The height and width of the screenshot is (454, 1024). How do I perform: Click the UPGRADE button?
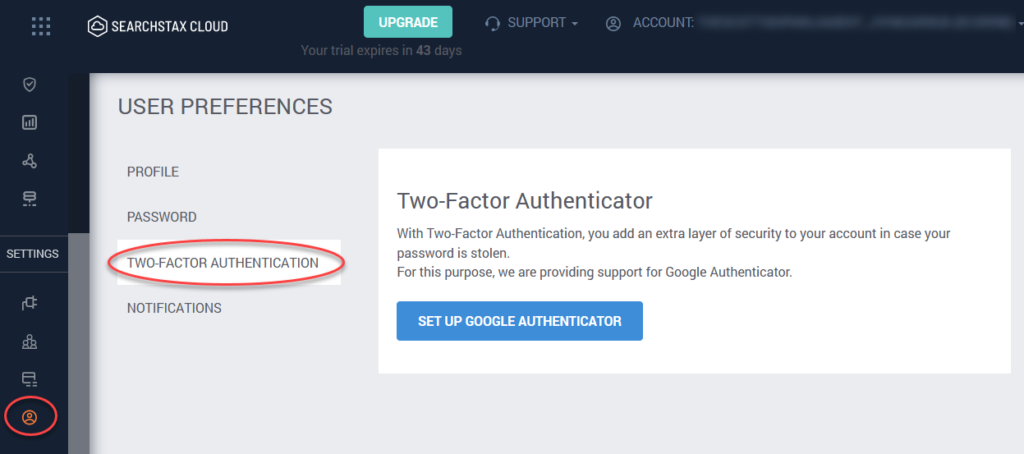coord(408,22)
